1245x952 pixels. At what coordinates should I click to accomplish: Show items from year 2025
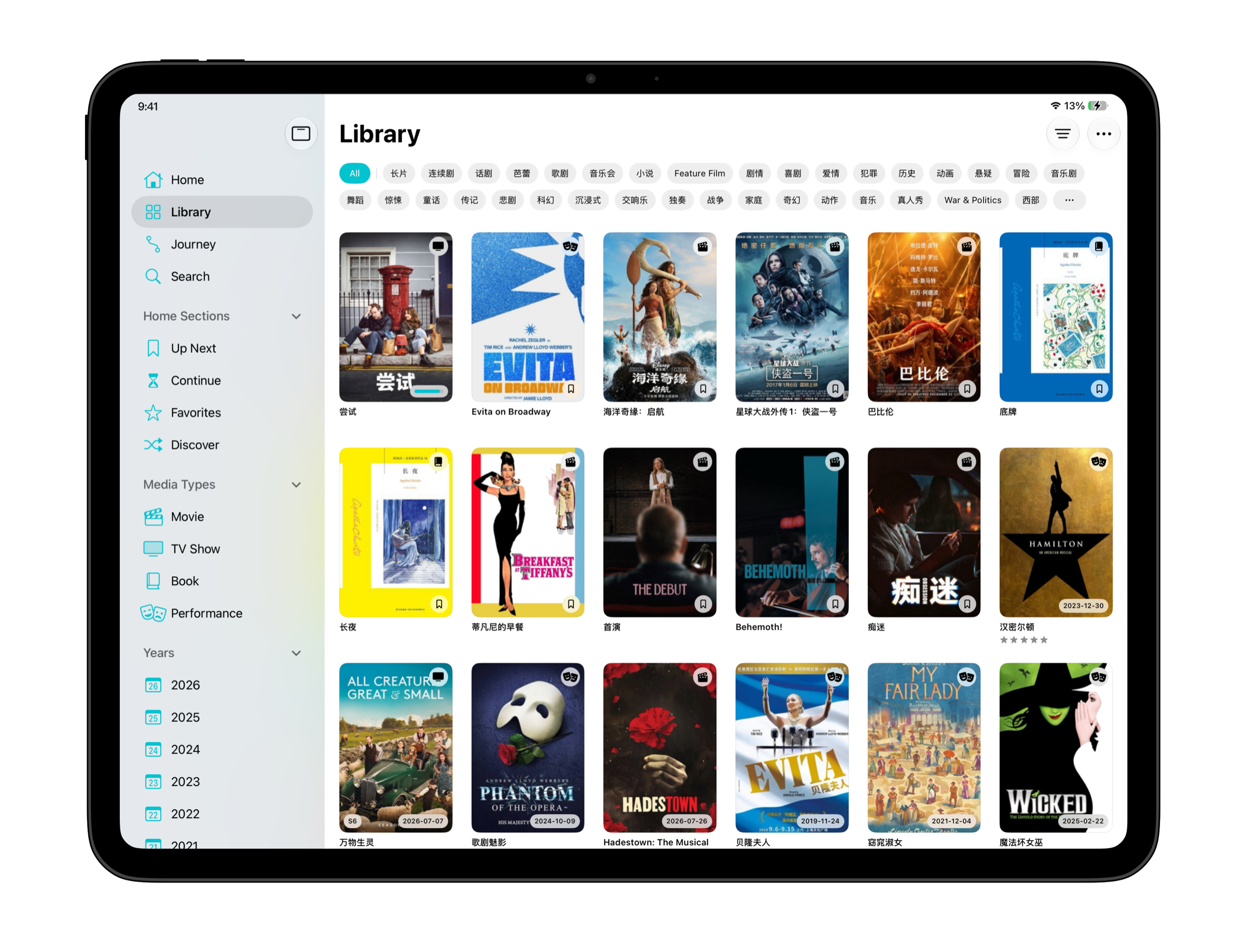222,718
